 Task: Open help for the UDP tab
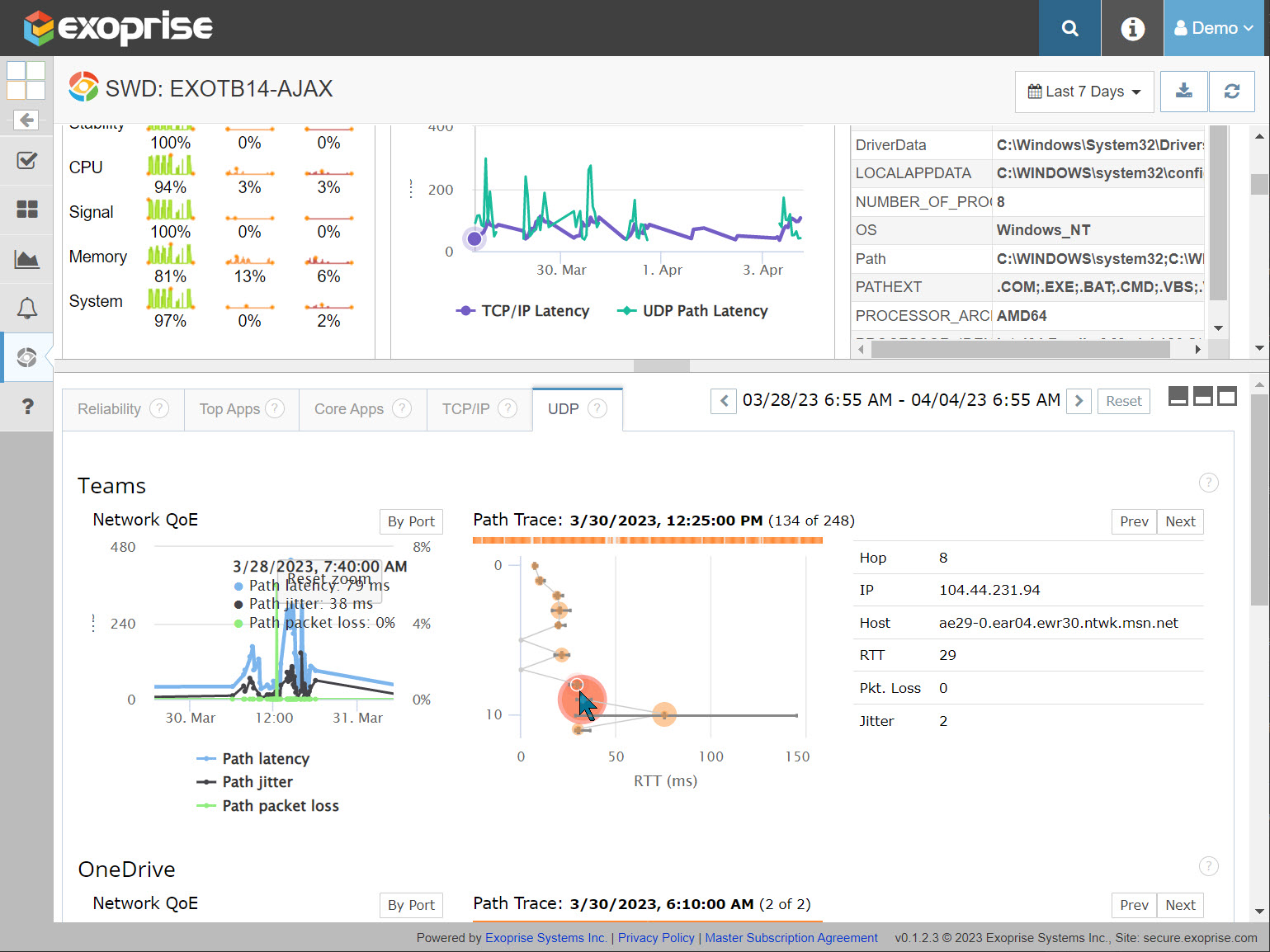[x=597, y=408]
